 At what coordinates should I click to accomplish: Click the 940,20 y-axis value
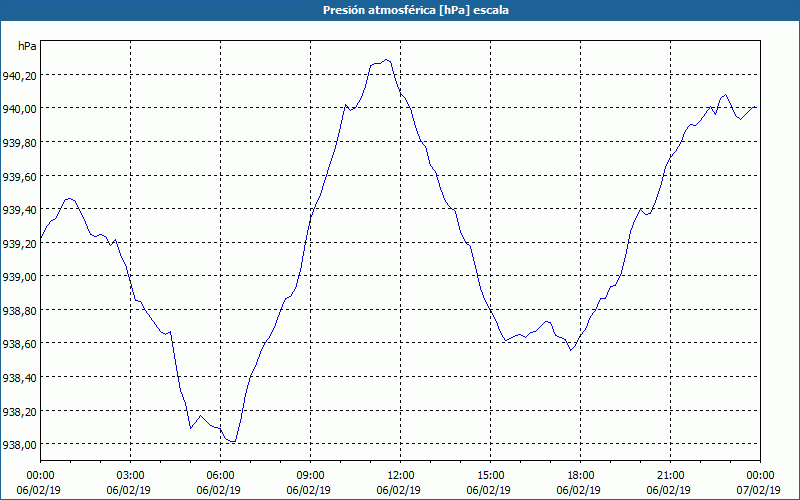click(x=18, y=77)
